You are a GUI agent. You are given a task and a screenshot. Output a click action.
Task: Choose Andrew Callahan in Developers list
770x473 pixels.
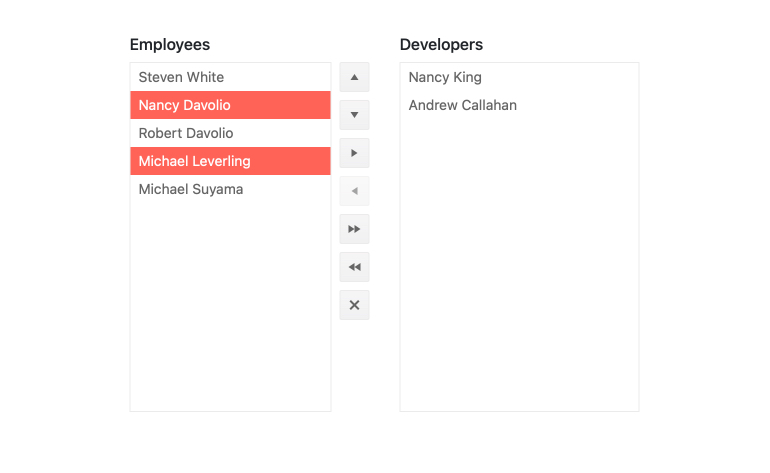[x=463, y=105]
